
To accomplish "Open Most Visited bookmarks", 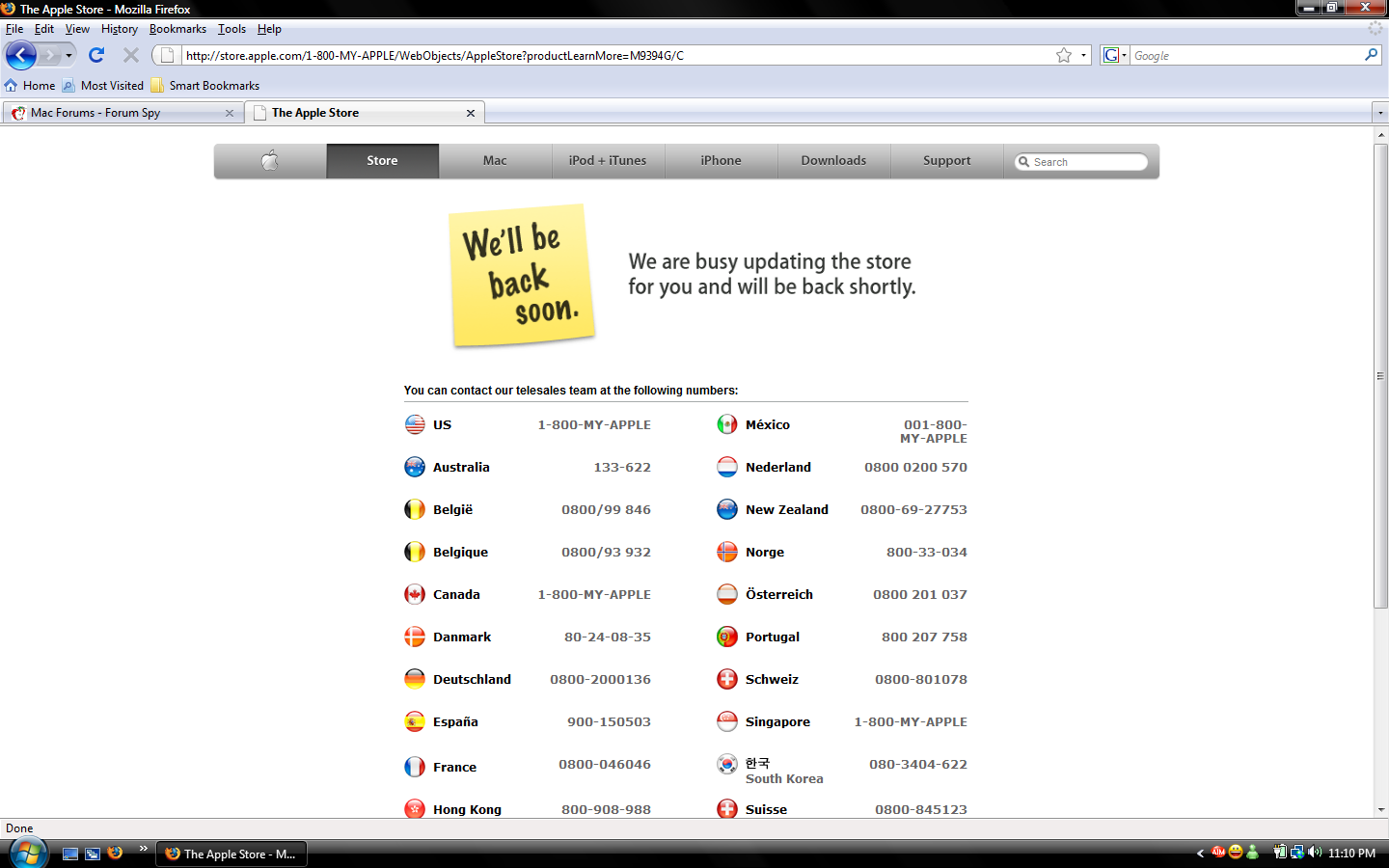I will pyautogui.click(x=103, y=85).
